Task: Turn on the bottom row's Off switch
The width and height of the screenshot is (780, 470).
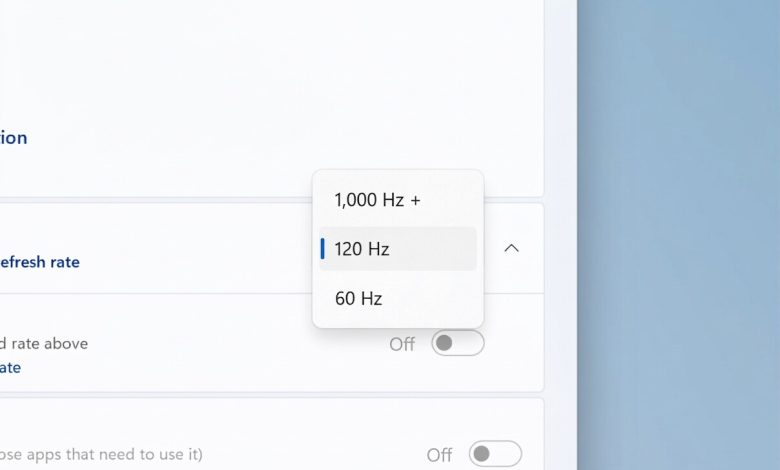Action: coord(495,454)
